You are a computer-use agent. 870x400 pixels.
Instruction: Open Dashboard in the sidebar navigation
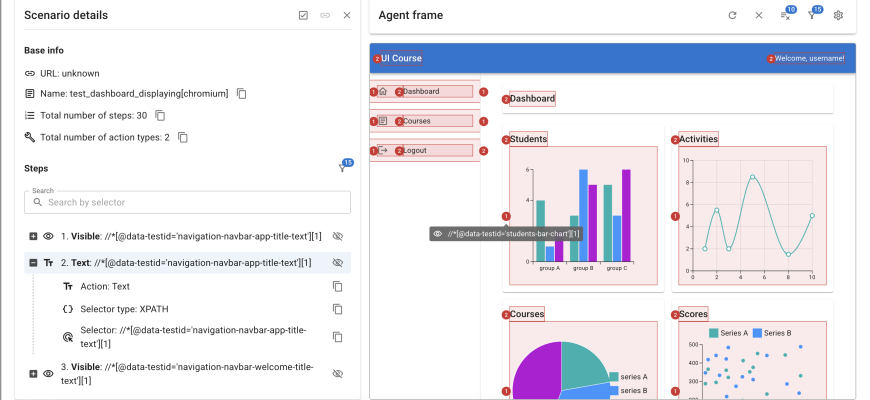click(x=421, y=92)
